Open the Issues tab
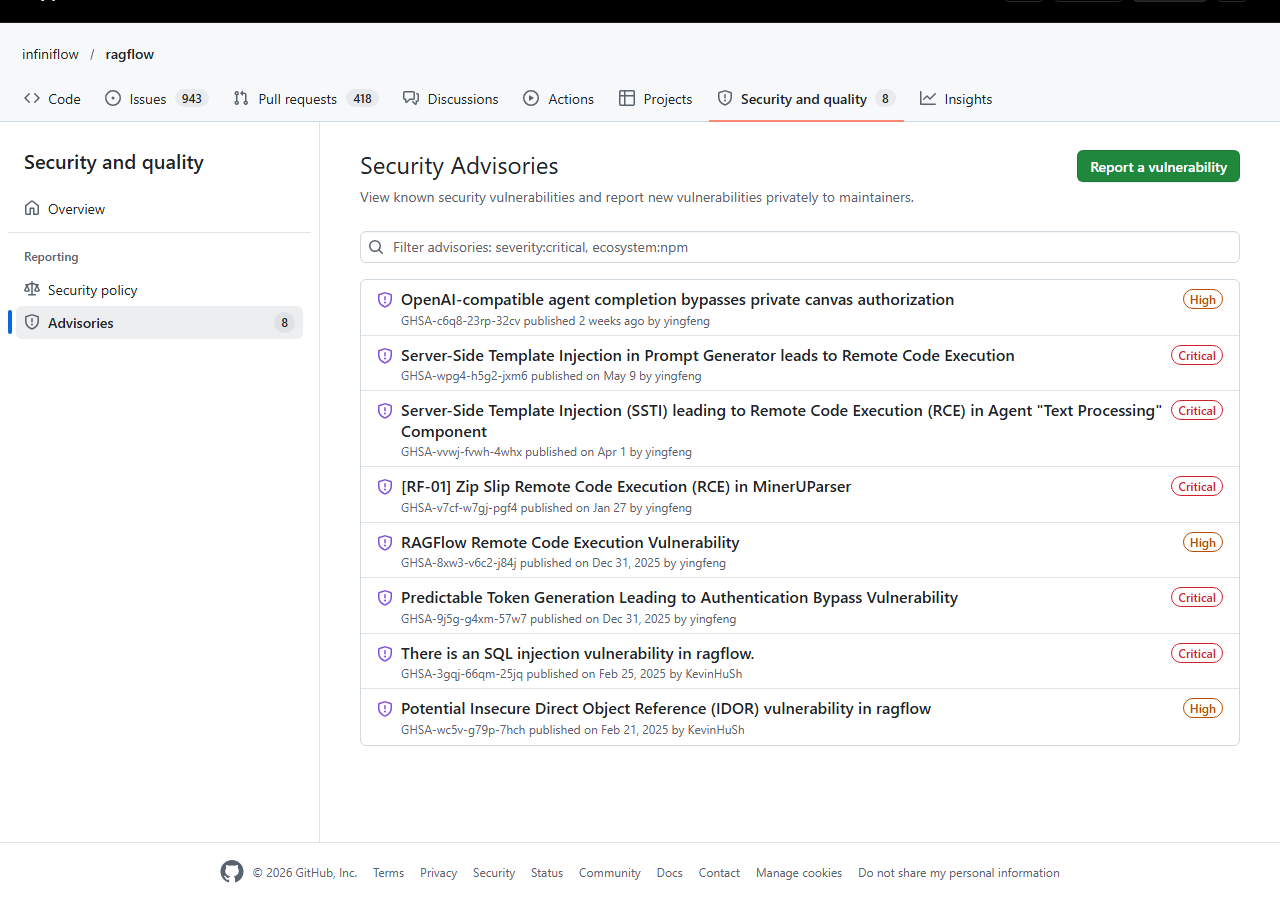 155,99
